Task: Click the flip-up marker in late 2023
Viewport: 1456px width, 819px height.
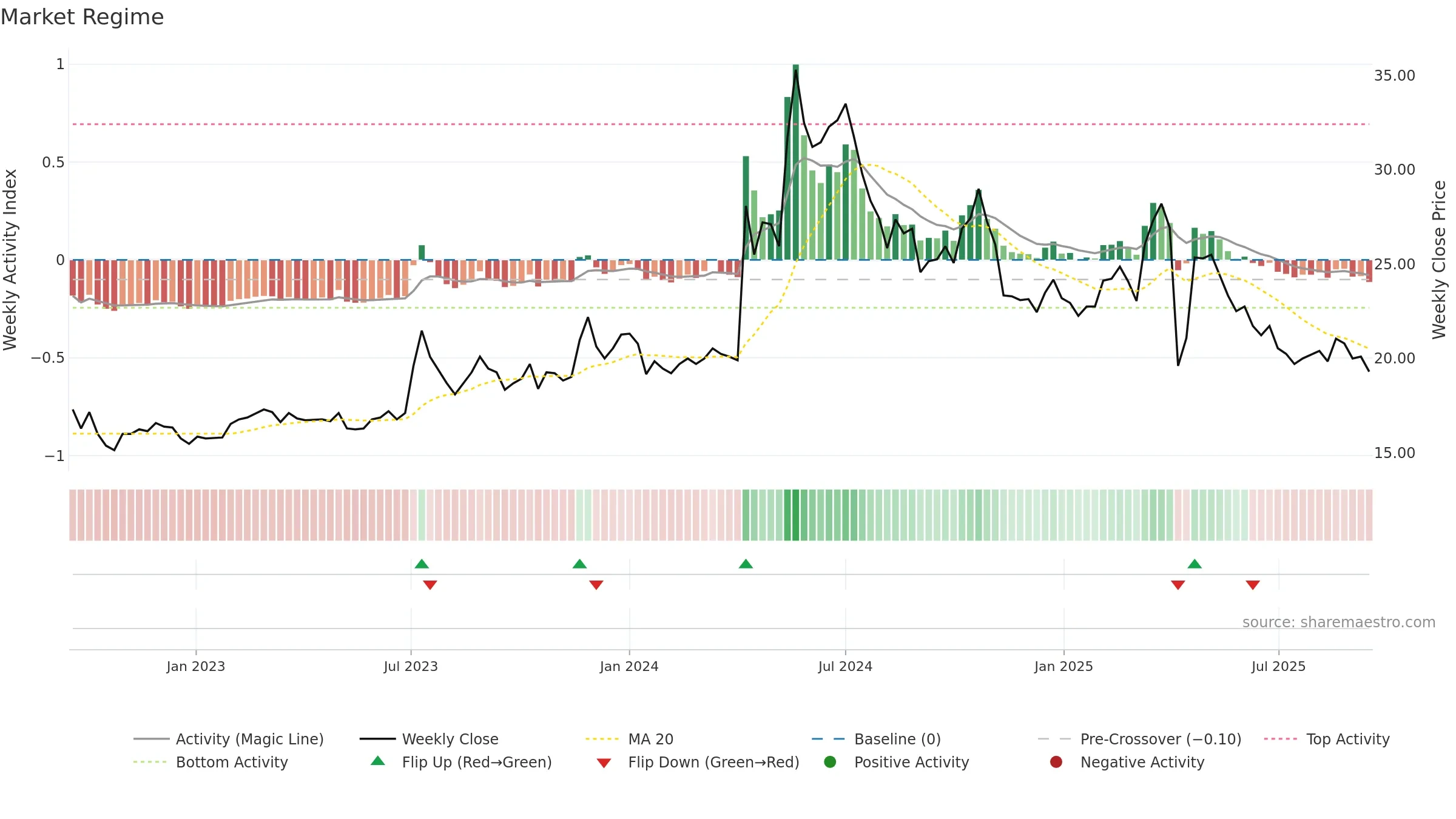Action: click(579, 564)
